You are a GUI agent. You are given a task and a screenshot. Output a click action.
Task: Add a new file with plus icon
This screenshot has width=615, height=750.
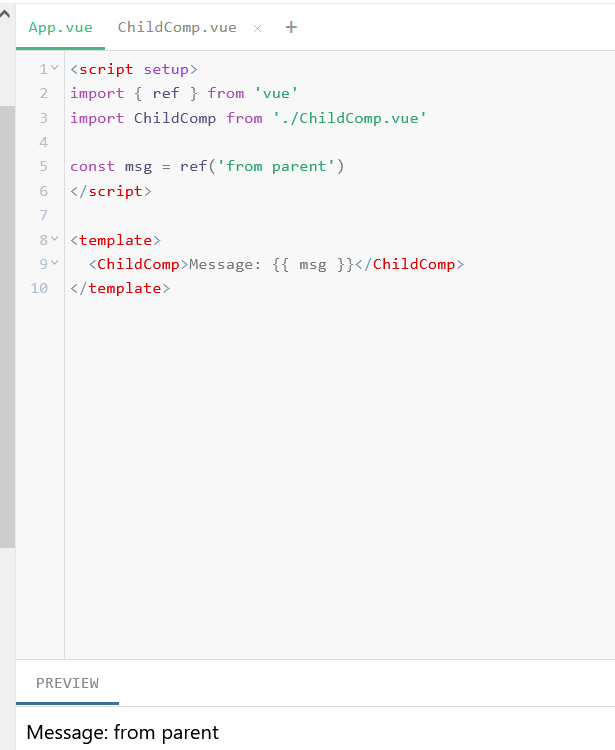click(291, 27)
